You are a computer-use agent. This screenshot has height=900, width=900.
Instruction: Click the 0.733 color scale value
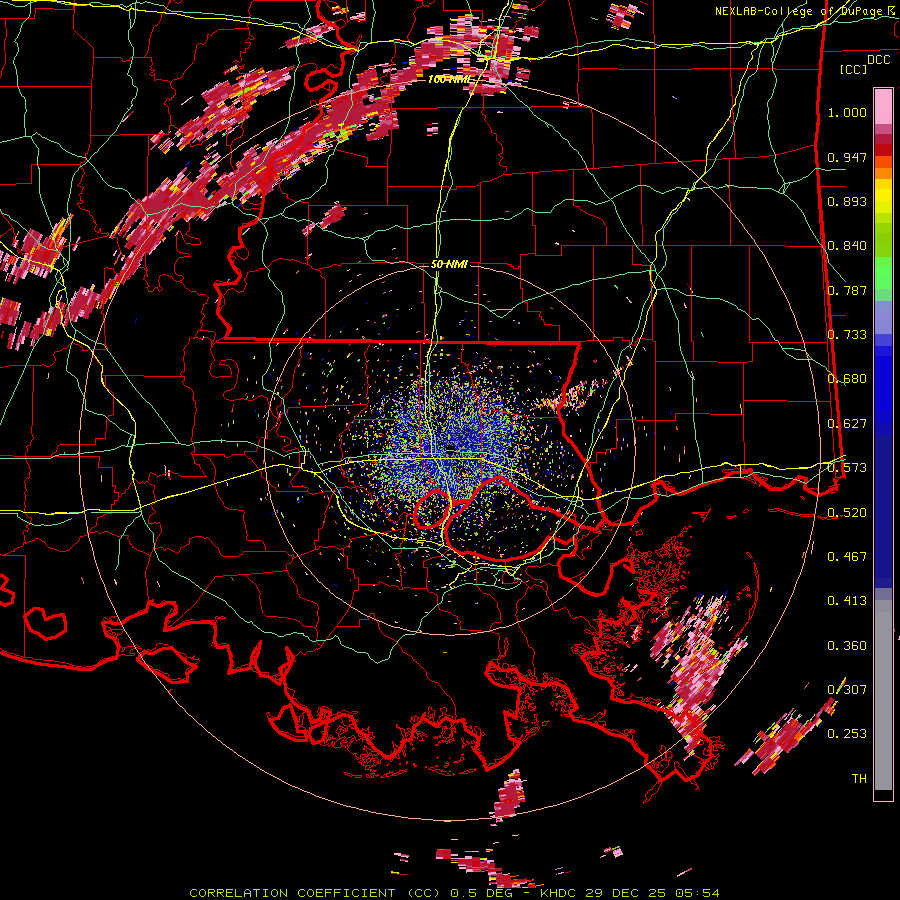click(847, 335)
